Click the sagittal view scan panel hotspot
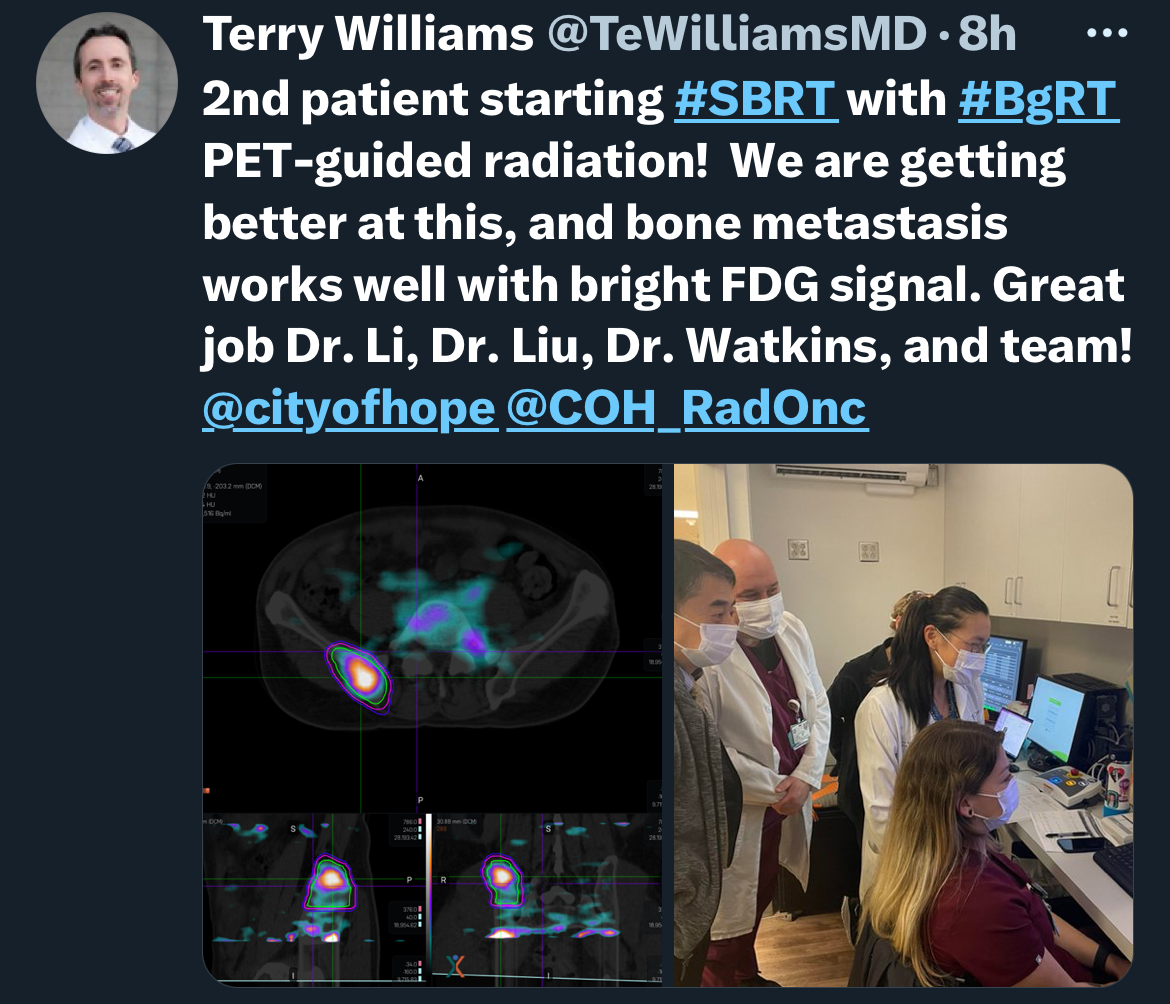Screen dimensions: 1170x1004 (329, 880)
